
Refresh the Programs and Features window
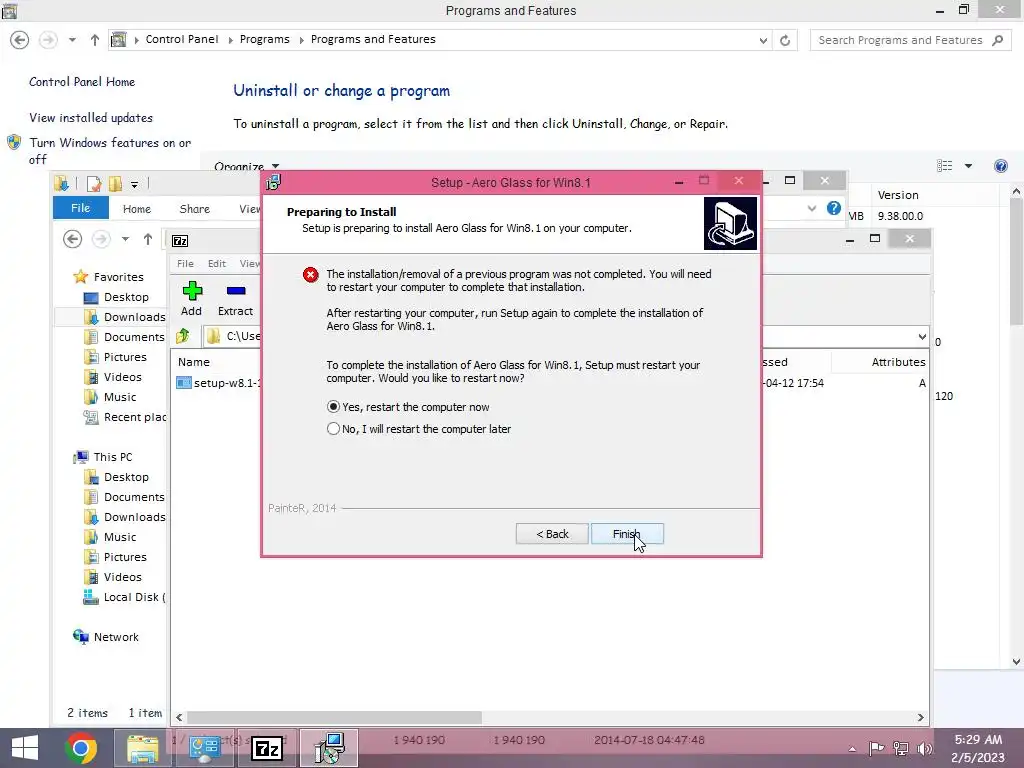(785, 40)
